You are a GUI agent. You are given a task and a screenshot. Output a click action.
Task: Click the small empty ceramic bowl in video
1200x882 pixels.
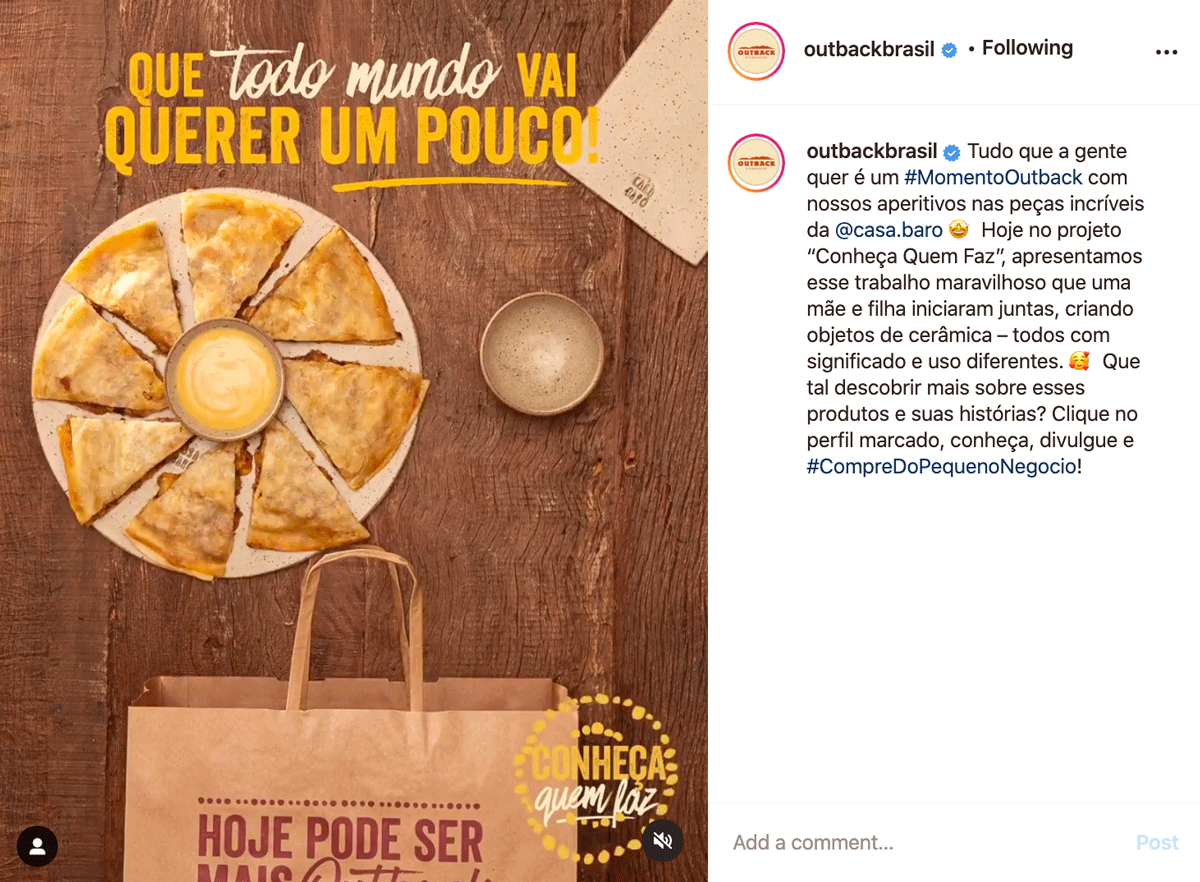pos(542,353)
